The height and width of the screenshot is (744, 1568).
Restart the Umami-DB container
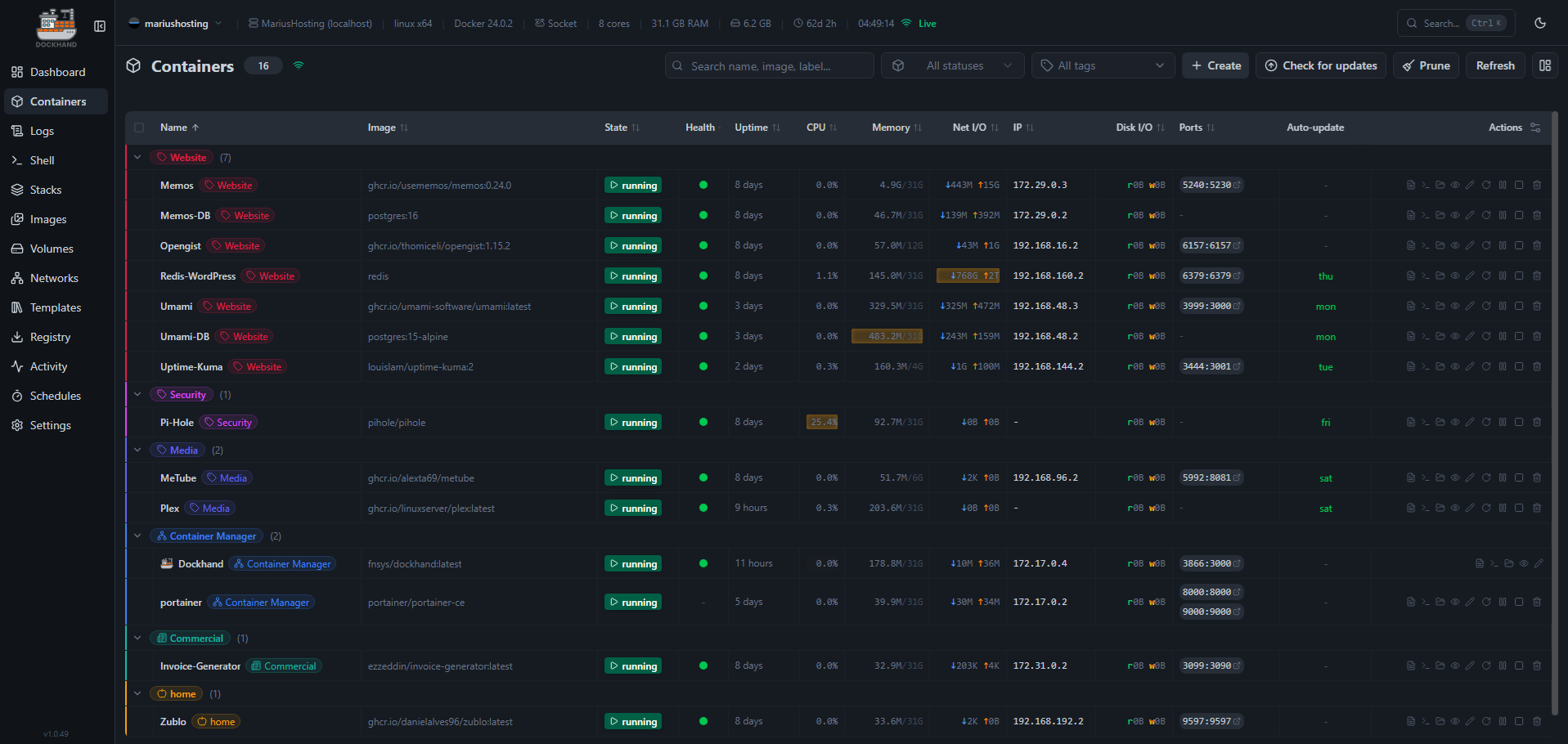pos(1486,337)
